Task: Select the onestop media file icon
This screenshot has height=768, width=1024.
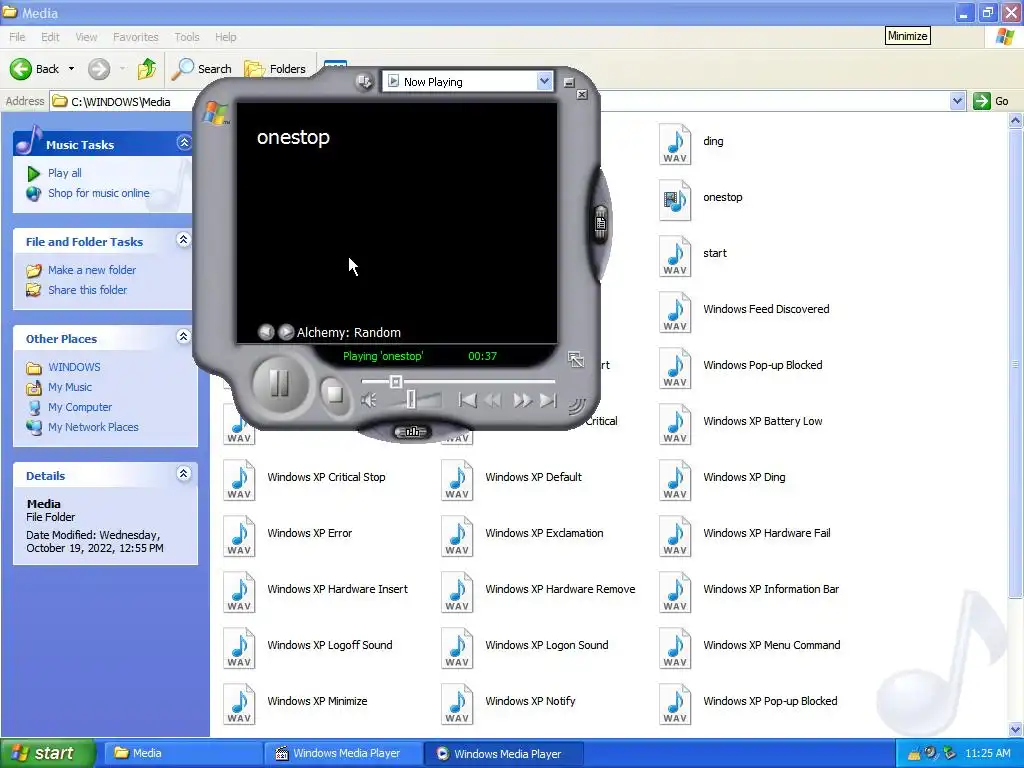Action: click(x=675, y=200)
